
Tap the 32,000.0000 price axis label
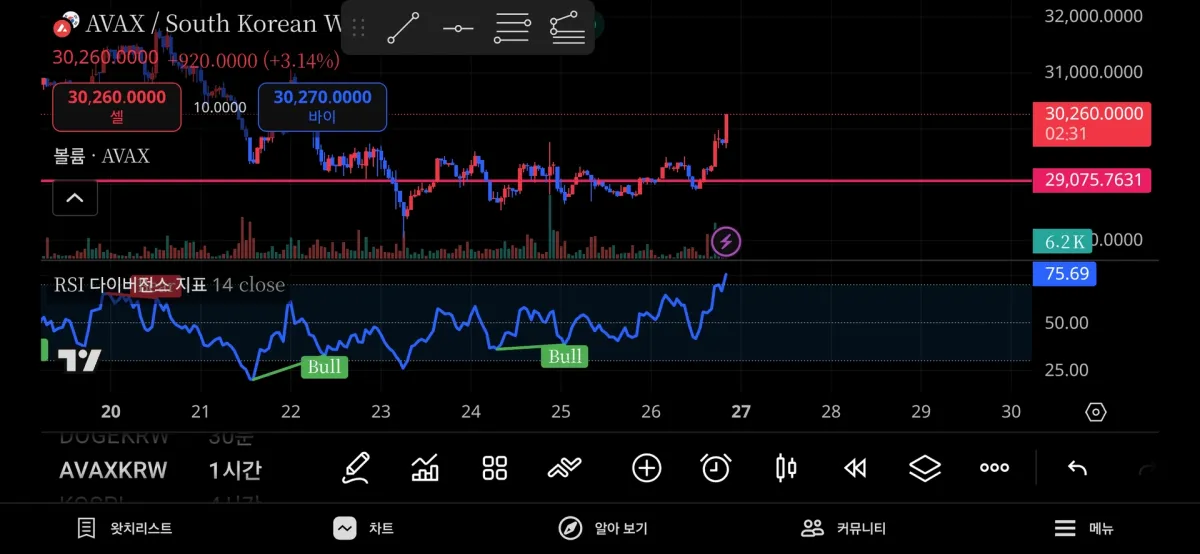point(1093,15)
